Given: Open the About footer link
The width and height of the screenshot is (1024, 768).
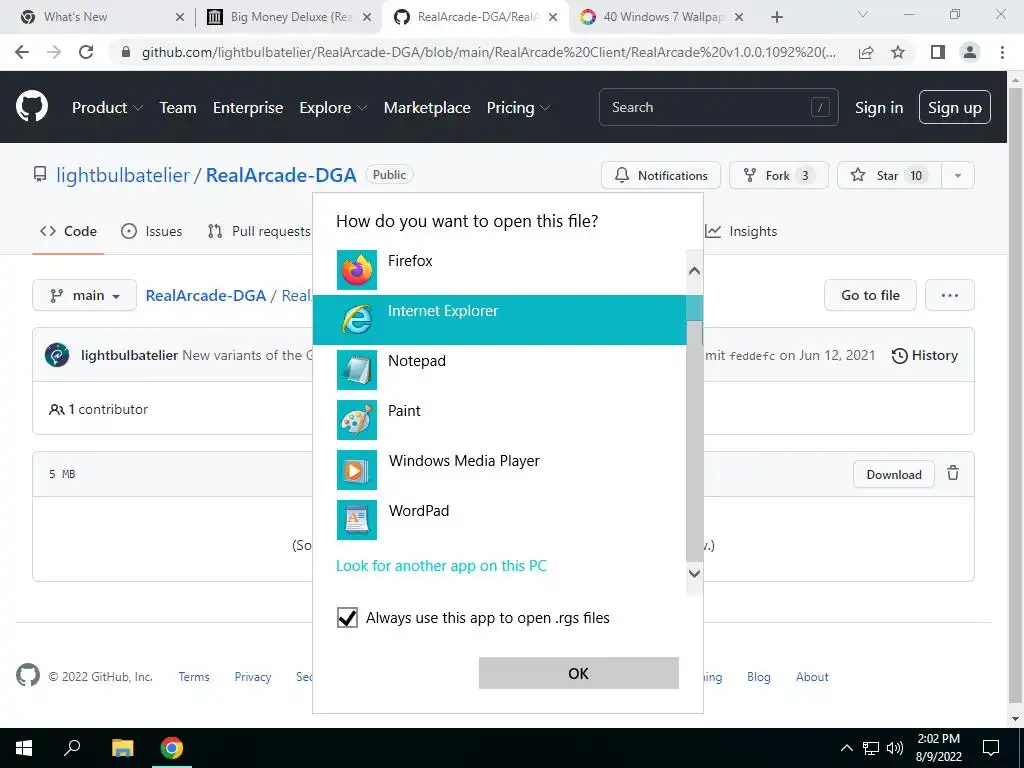Looking at the screenshot, I should 812,677.
